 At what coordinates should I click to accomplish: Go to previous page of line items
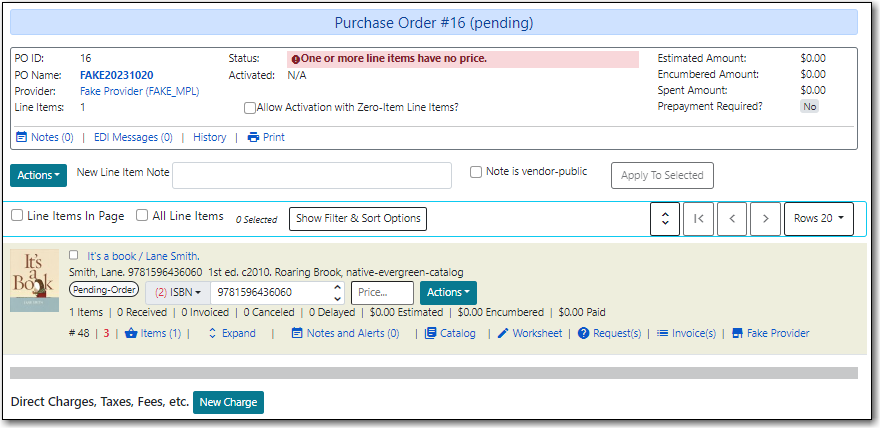(732, 219)
